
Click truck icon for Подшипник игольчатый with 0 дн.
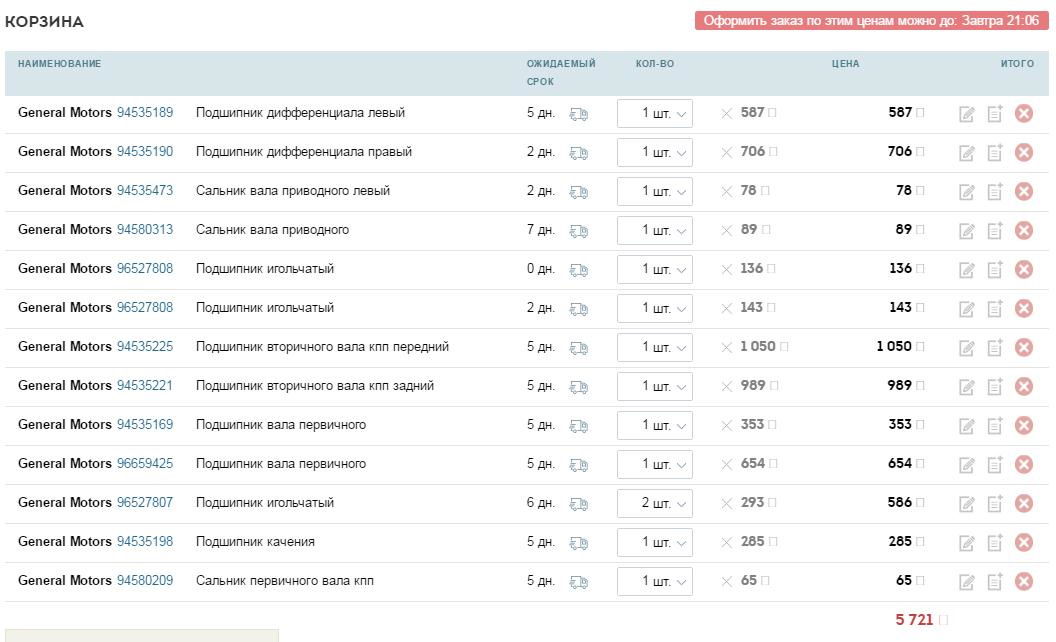(581, 269)
